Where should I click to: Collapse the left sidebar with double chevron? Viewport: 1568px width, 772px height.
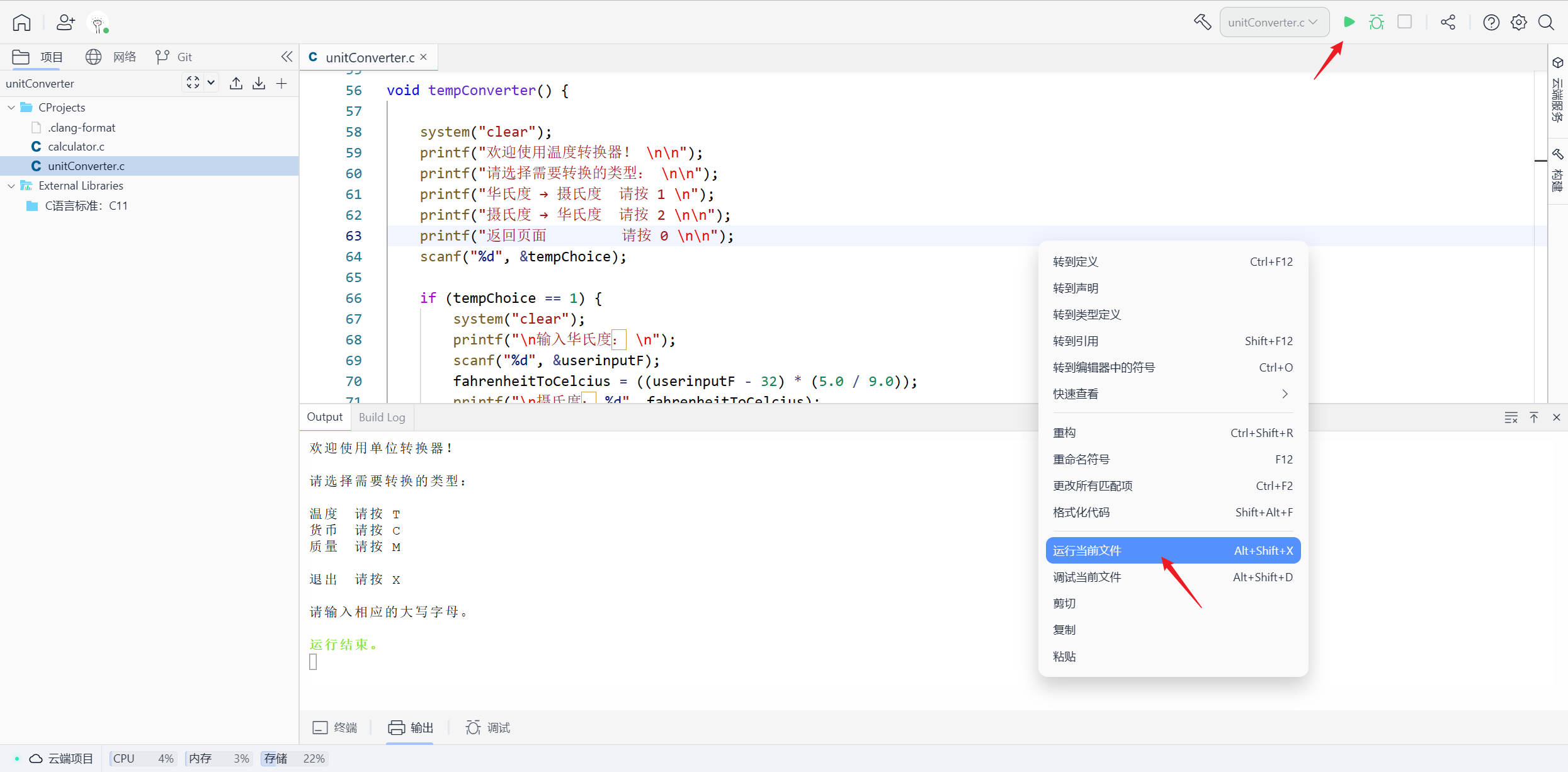287,57
